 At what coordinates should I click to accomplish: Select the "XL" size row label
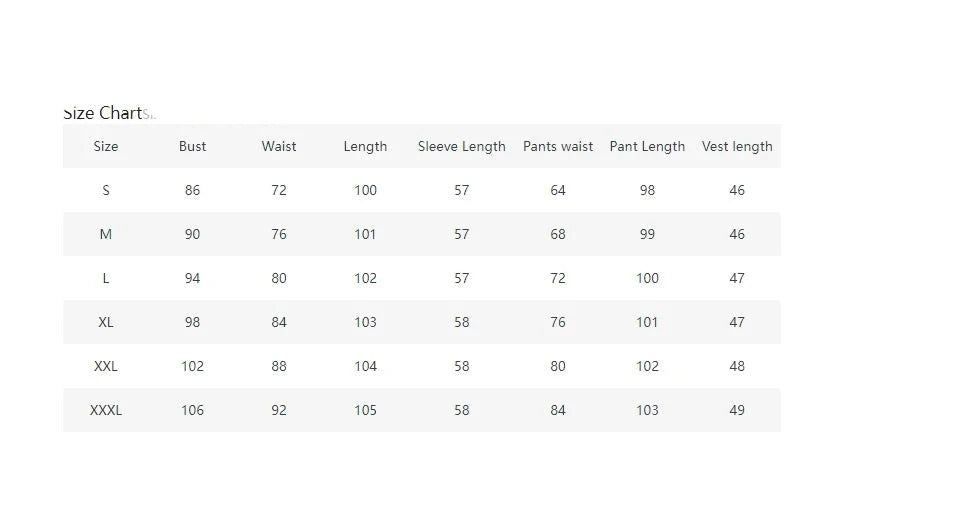[x=106, y=322]
